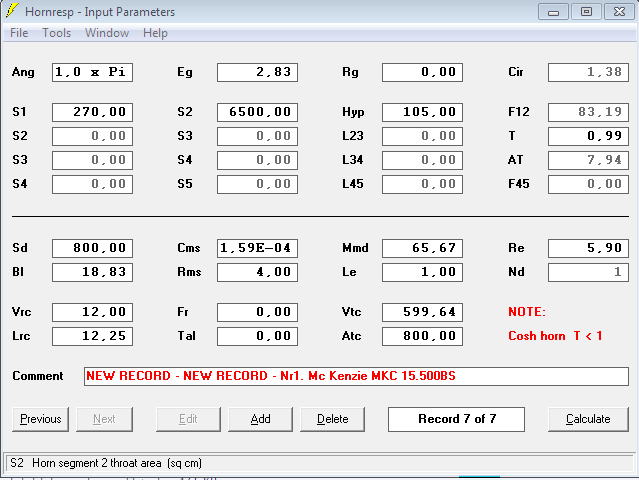Open the File menu

click(19, 33)
